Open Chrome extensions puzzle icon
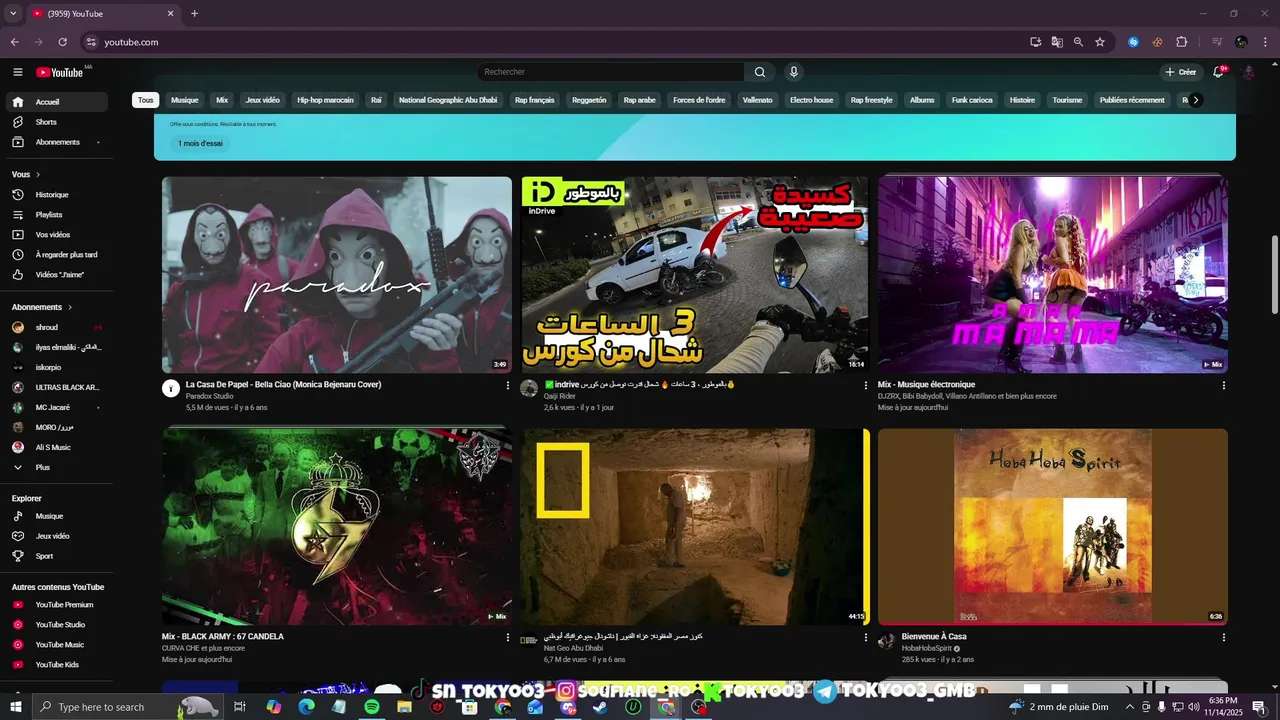 tap(1182, 42)
